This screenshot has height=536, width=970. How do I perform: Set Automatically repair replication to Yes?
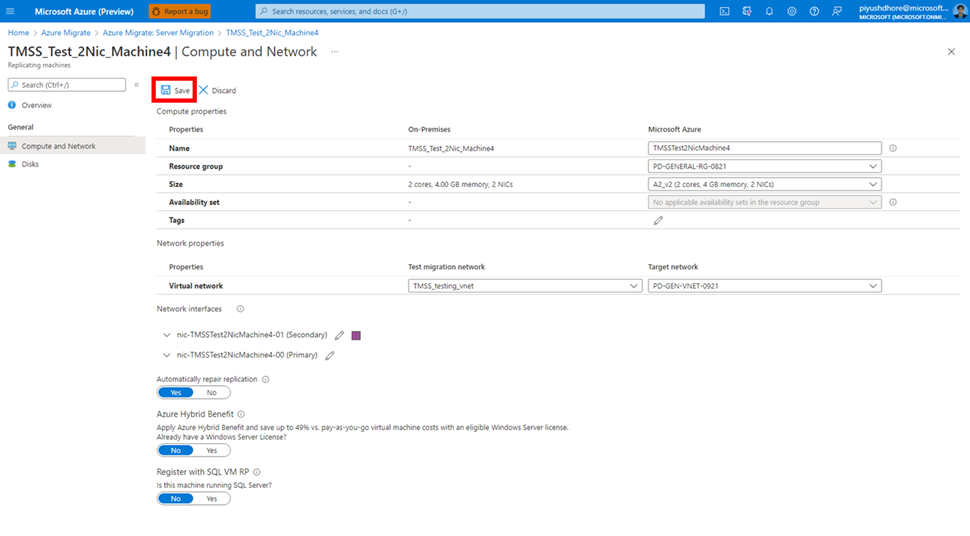click(x=176, y=392)
